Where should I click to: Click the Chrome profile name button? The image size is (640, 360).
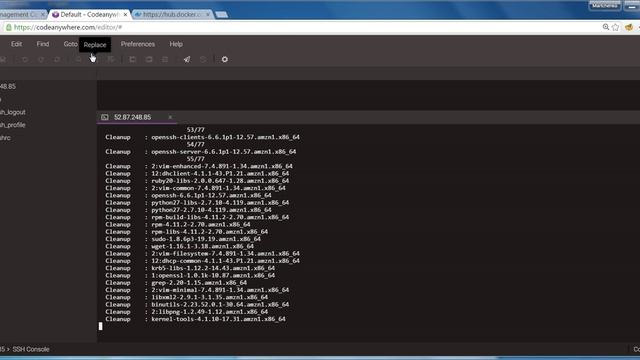coord(604,6)
